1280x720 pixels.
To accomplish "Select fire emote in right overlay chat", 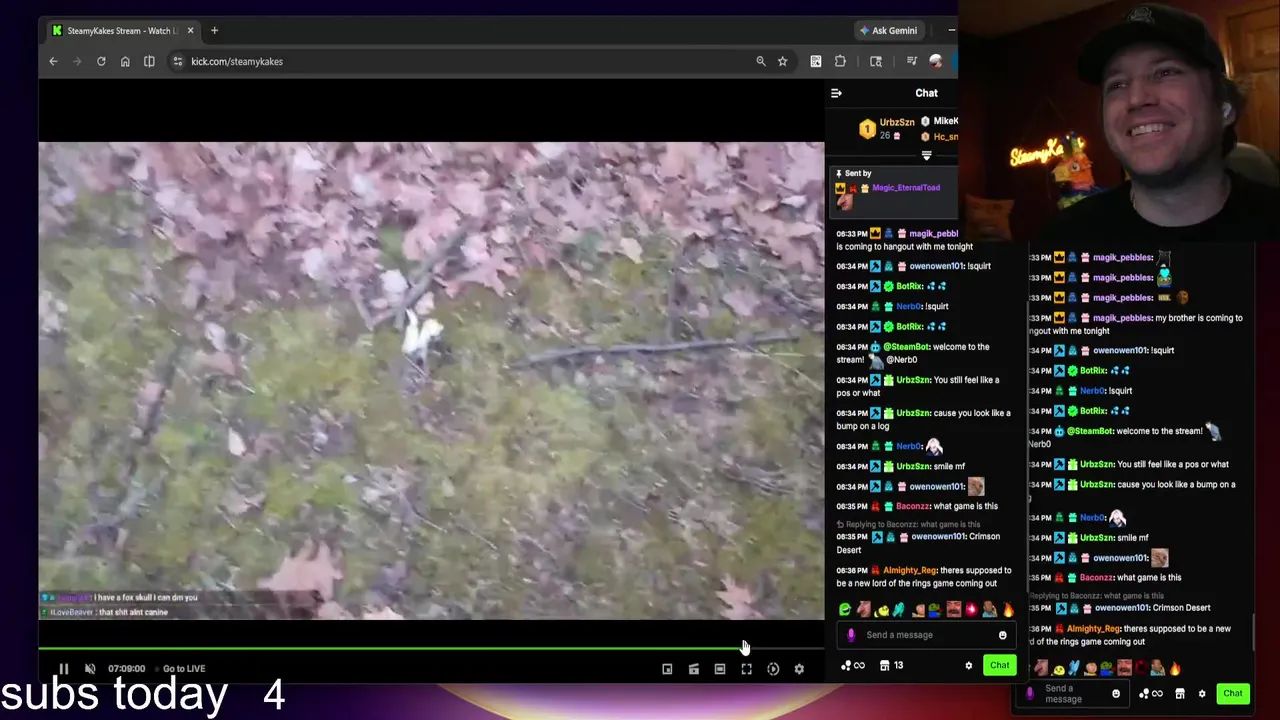I will (1175, 668).
